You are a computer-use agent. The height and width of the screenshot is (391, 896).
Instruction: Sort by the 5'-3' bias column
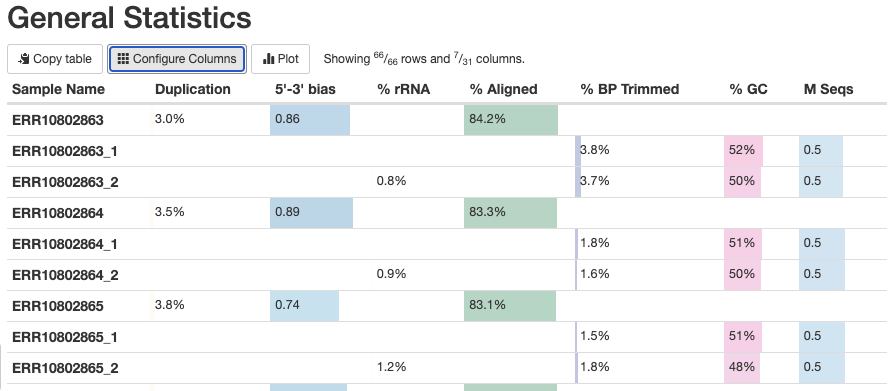[305, 89]
